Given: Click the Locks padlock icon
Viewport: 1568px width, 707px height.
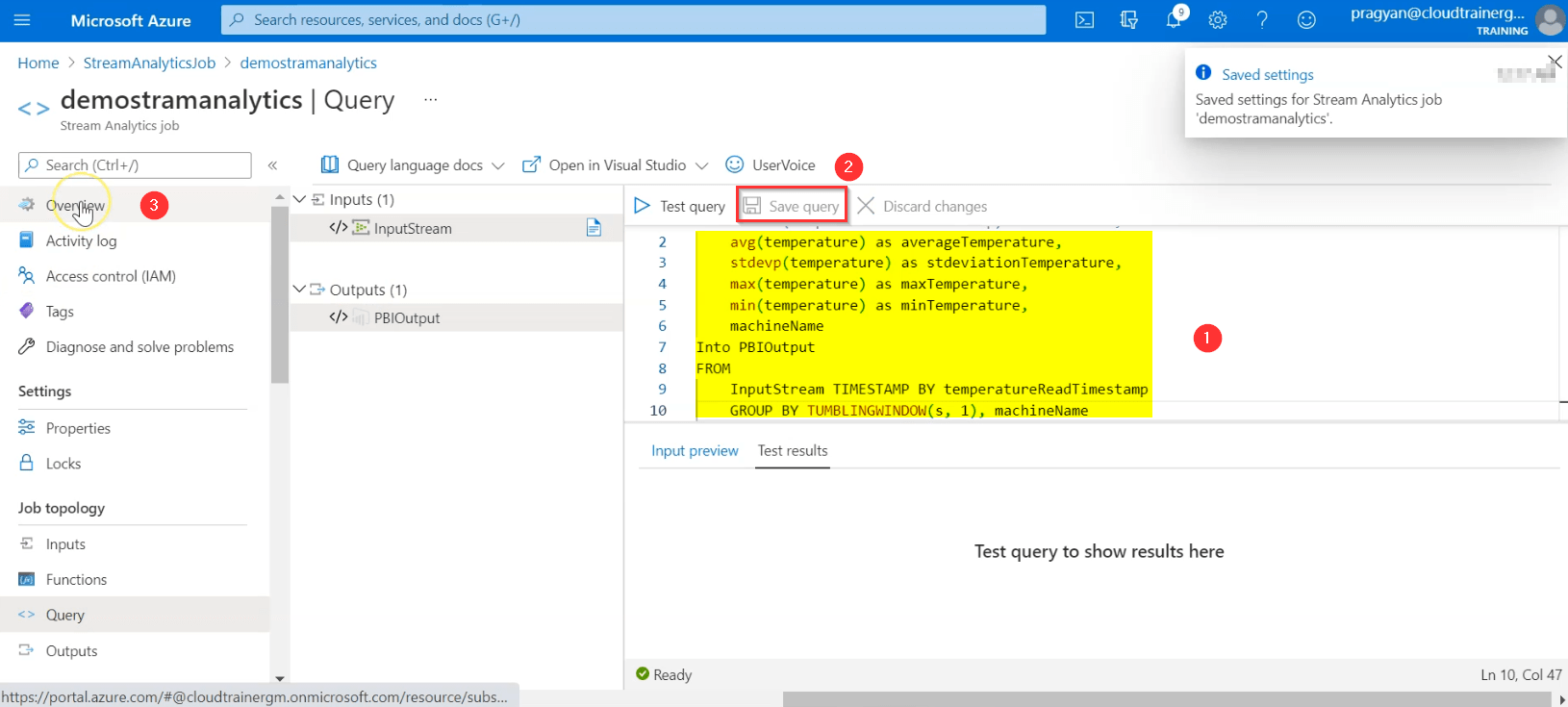Looking at the screenshot, I should click(27, 464).
